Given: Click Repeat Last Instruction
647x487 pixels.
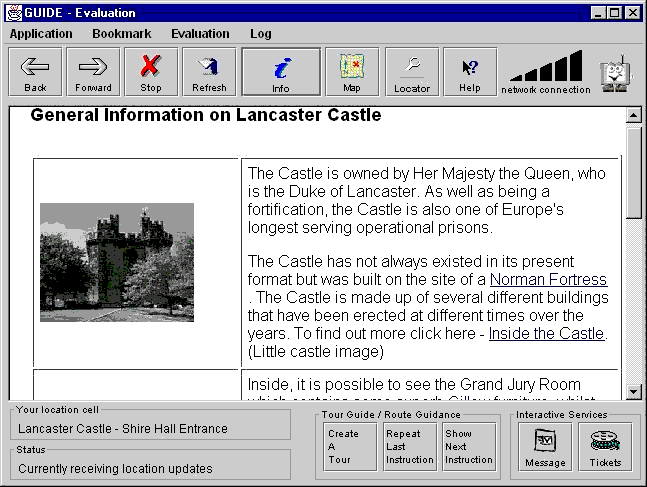Looking at the screenshot, I should point(410,447).
